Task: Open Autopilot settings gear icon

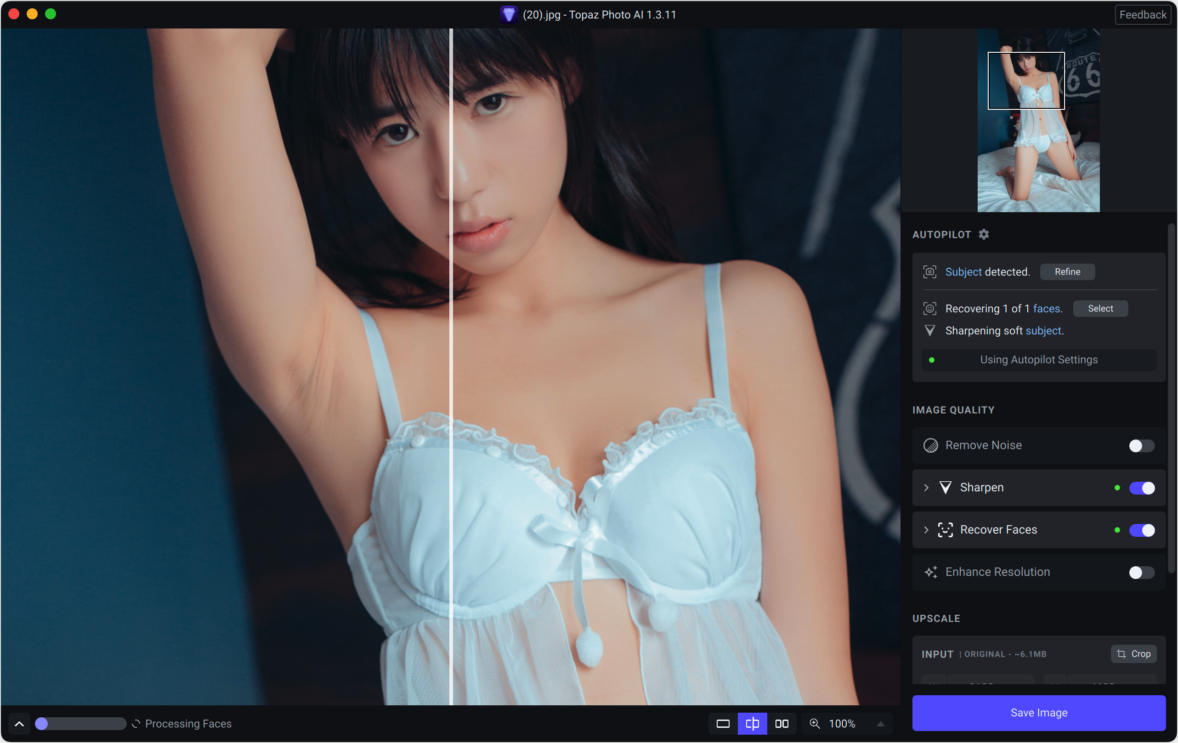Action: tap(983, 234)
